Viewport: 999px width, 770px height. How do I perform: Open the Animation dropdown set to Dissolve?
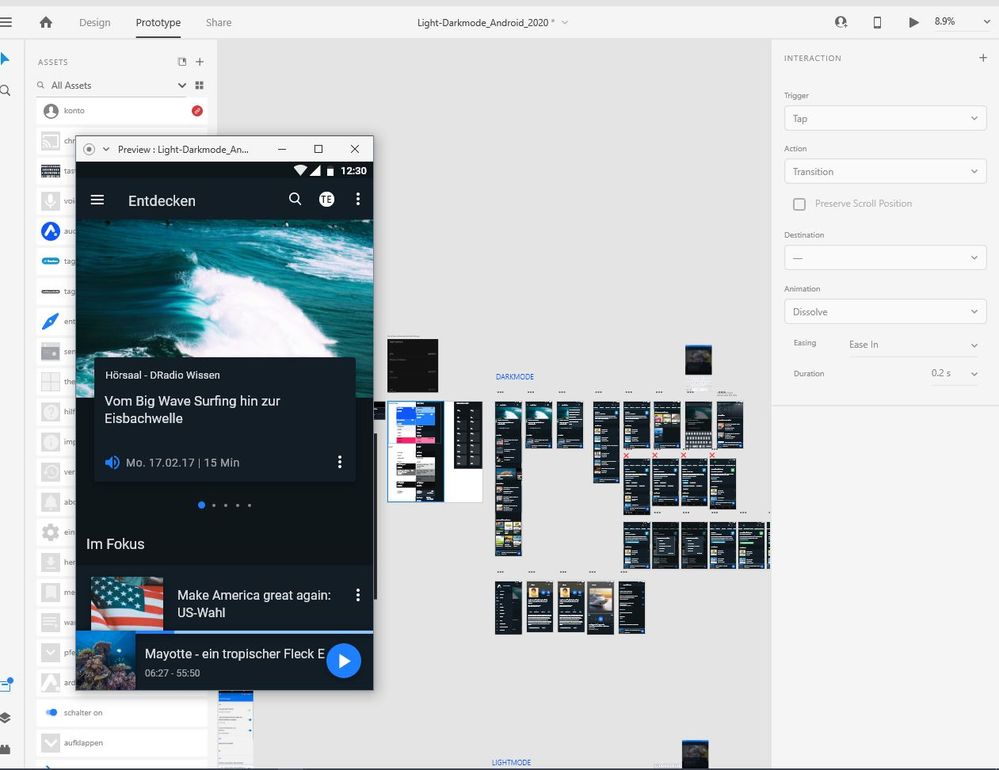(x=885, y=312)
